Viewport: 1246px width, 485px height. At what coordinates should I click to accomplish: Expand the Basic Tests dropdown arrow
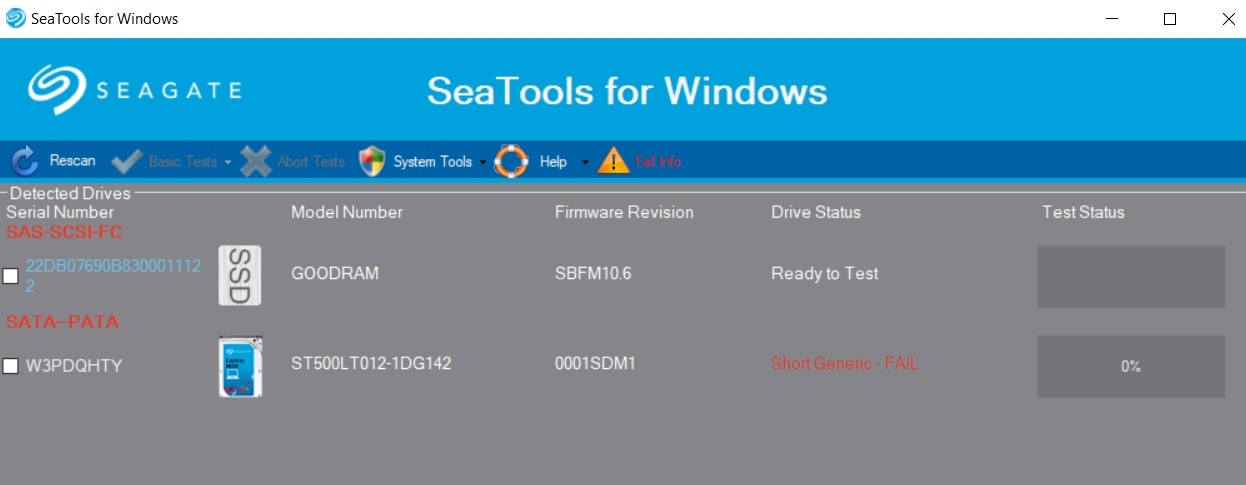pos(228,162)
